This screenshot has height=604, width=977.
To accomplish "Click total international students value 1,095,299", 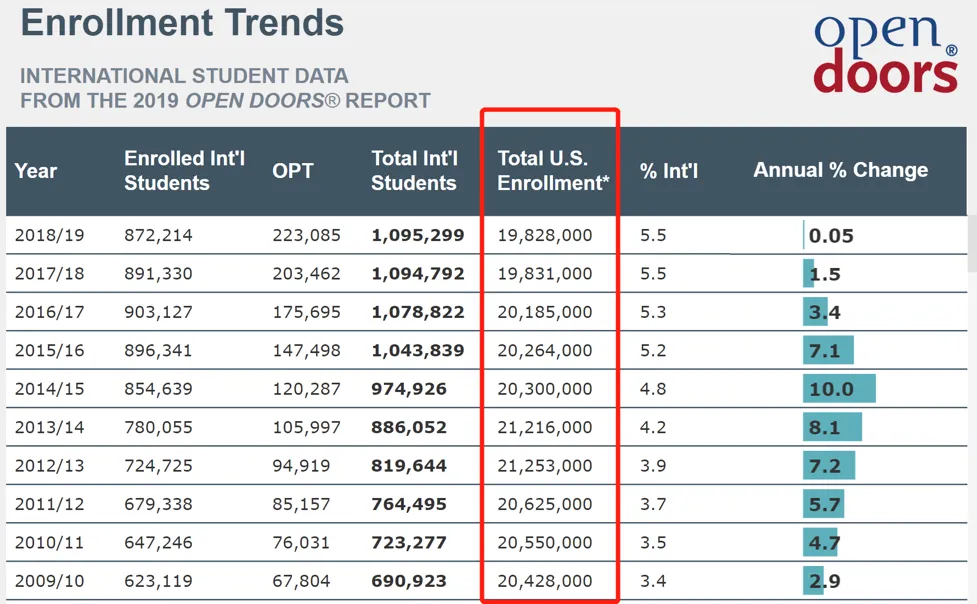I will pyautogui.click(x=417, y=236).
